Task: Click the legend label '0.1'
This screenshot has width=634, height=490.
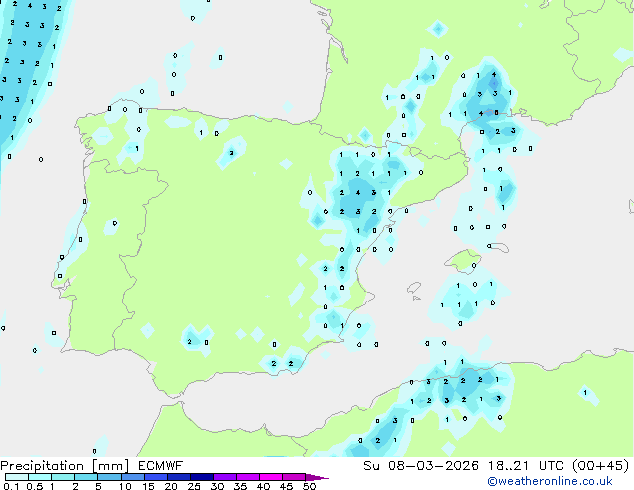Action: click(x=11, y=486)
